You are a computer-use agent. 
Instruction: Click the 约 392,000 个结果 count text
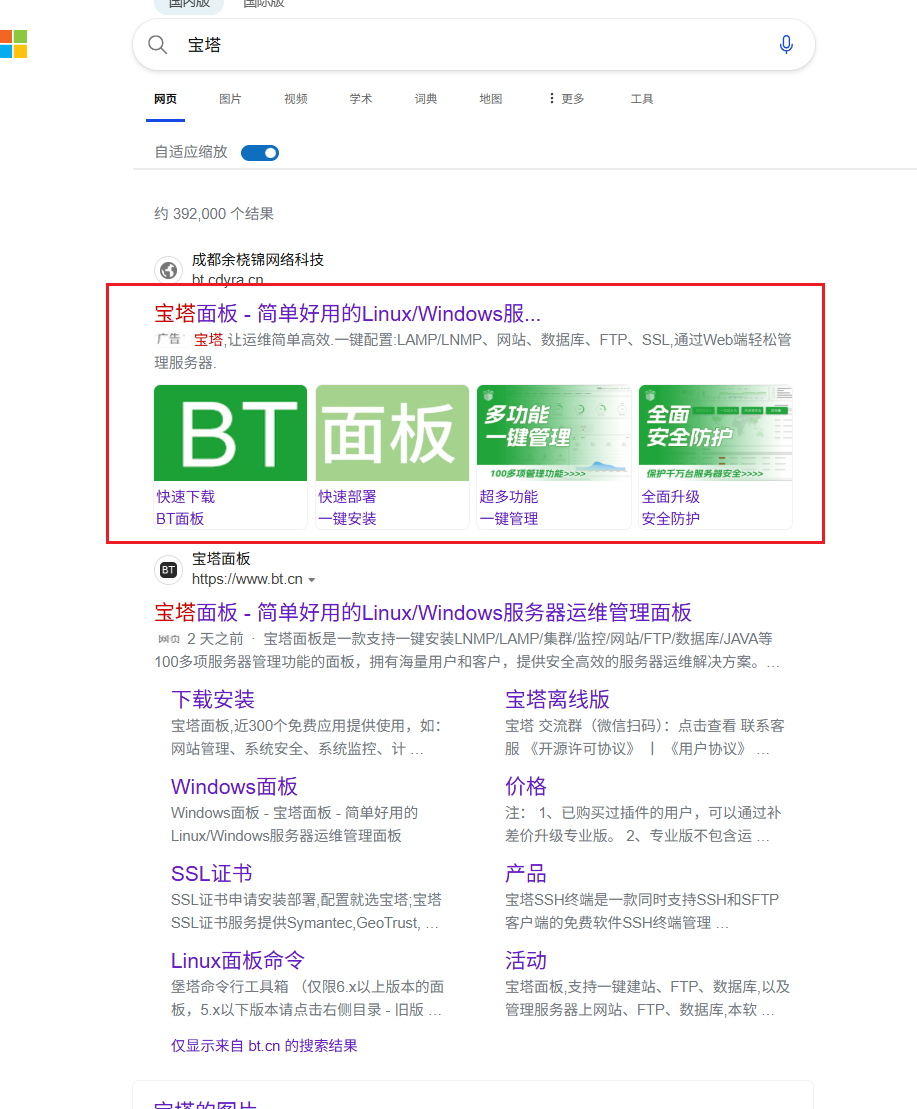tap(214, 214)
